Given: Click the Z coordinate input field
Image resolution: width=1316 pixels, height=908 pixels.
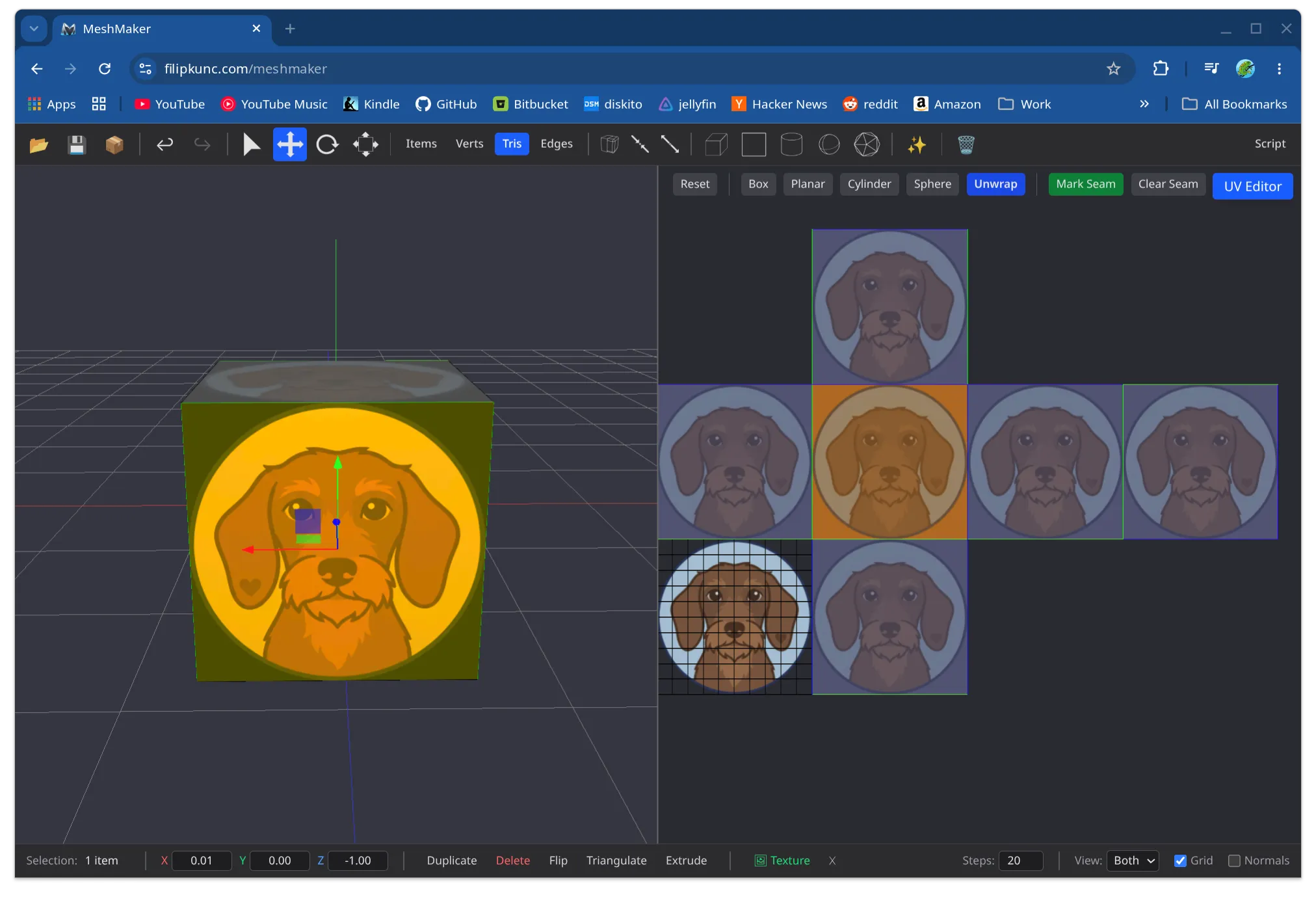Looking at the screenshot, I should click(x=358, y=861).
